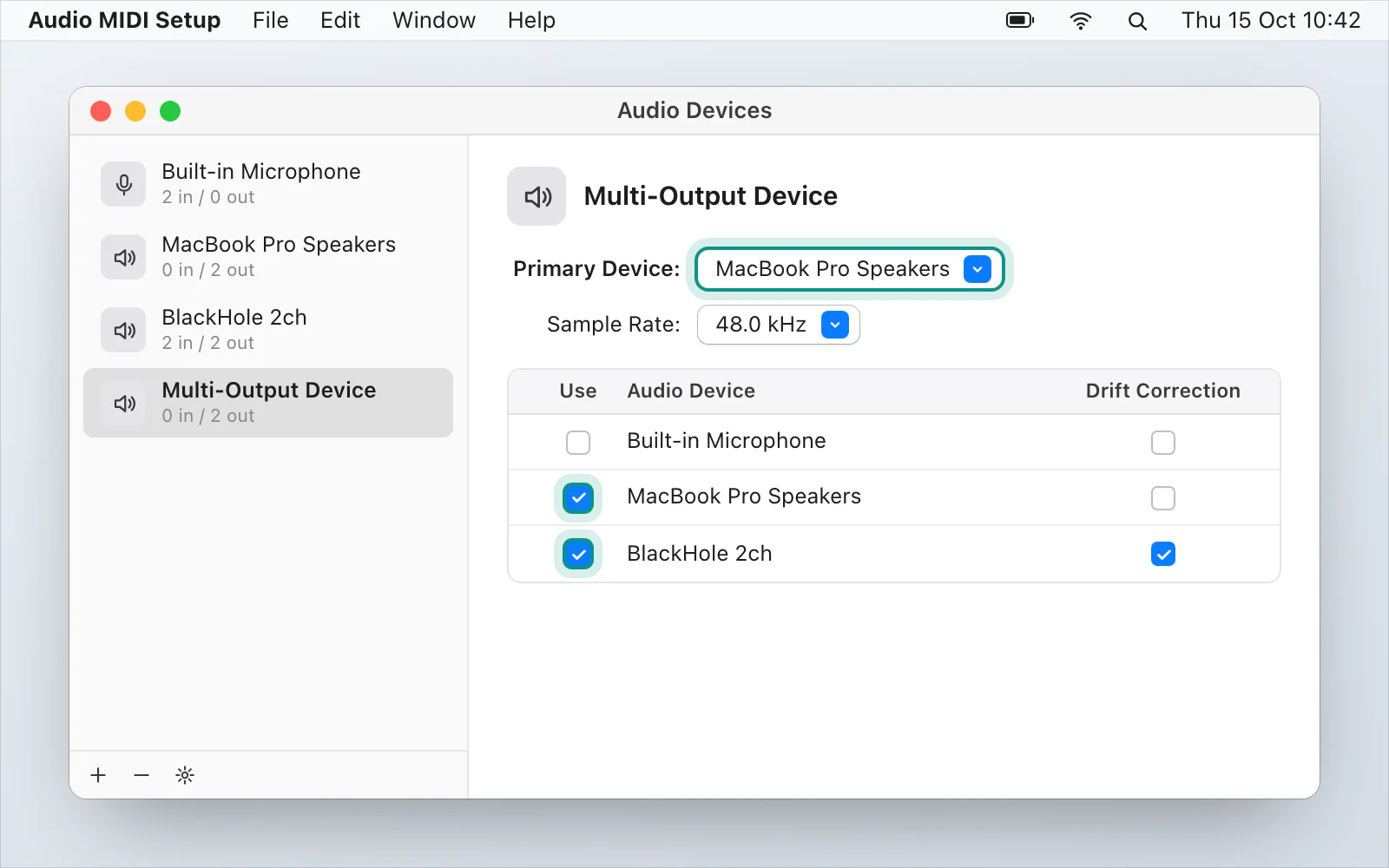Click the Use column header
The height and width of the screenshot is (868, 1389).
click(x=578, y=391)
